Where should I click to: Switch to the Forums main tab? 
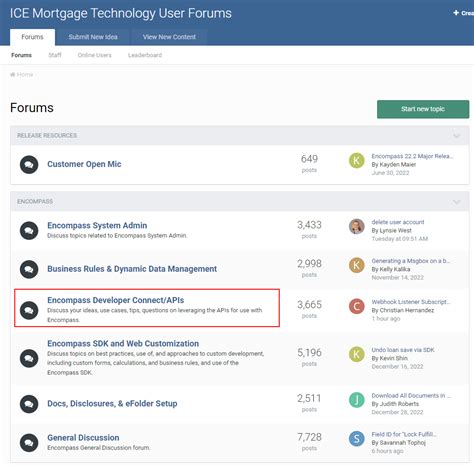(32, 37)
